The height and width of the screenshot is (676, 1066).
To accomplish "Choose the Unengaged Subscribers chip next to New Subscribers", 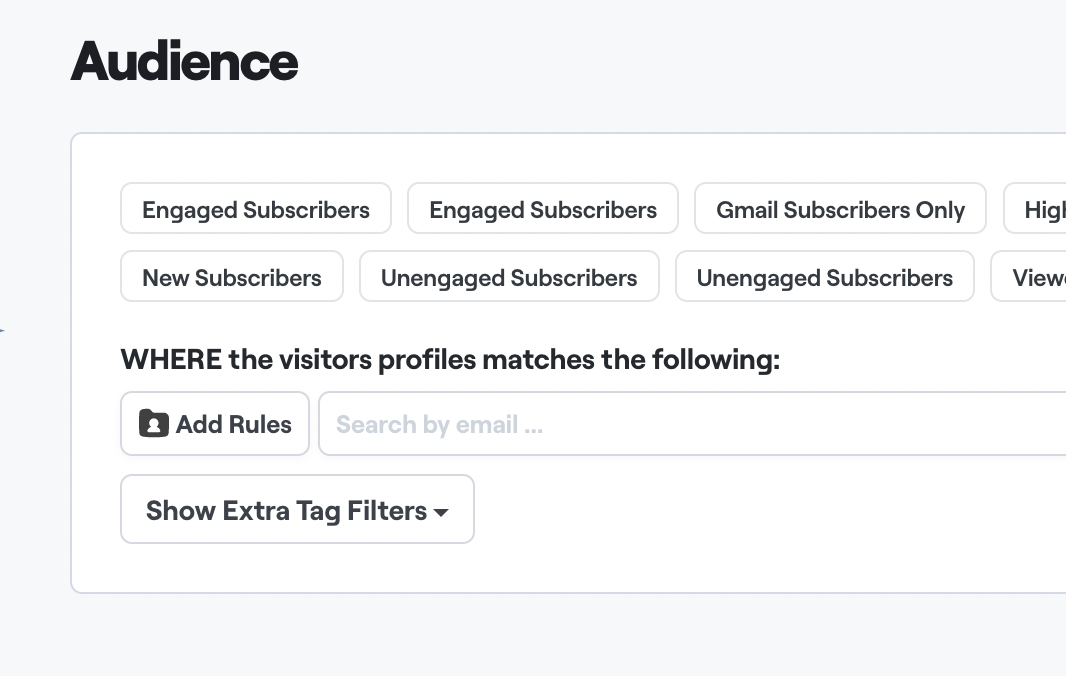I will [x=509, y=277].
